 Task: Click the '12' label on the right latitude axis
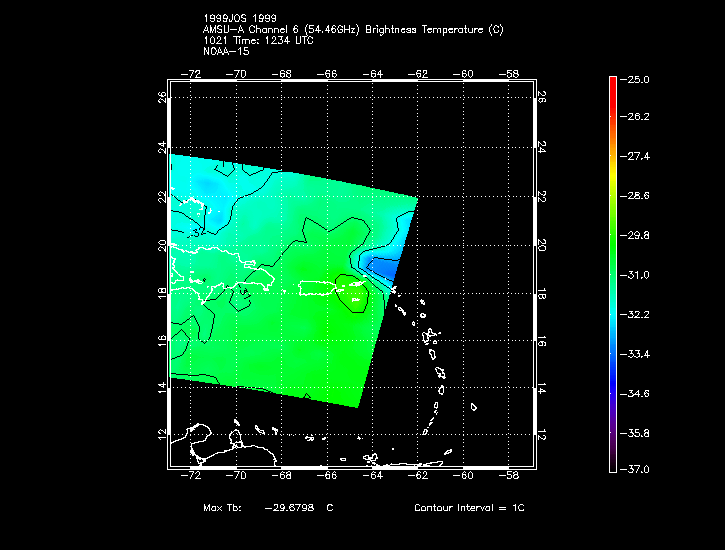coord(542,435)
